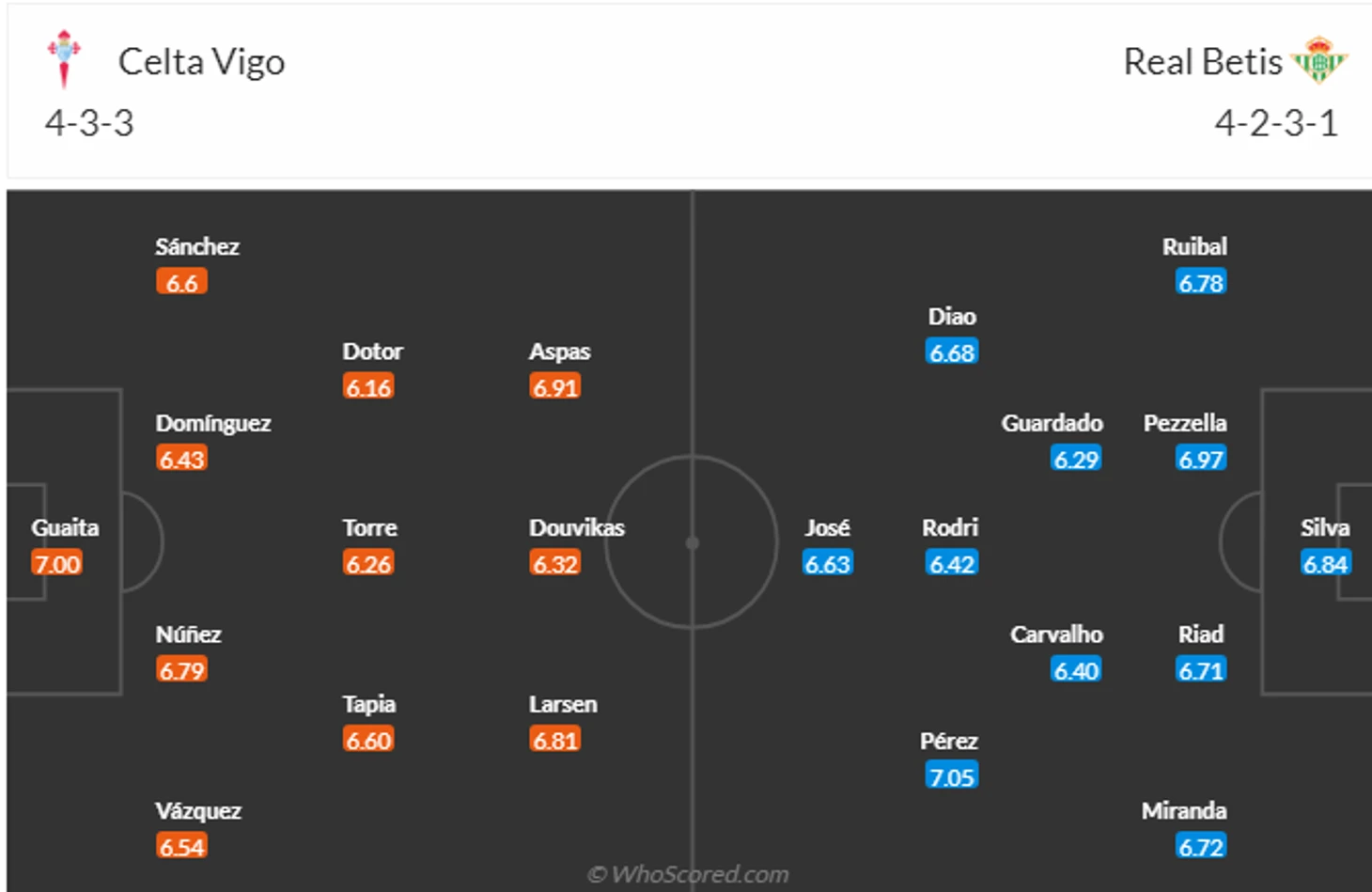Click the Real Betis club crest
The width and height of the screenshot is (1372, 892).
click(x=1319, y=60)
